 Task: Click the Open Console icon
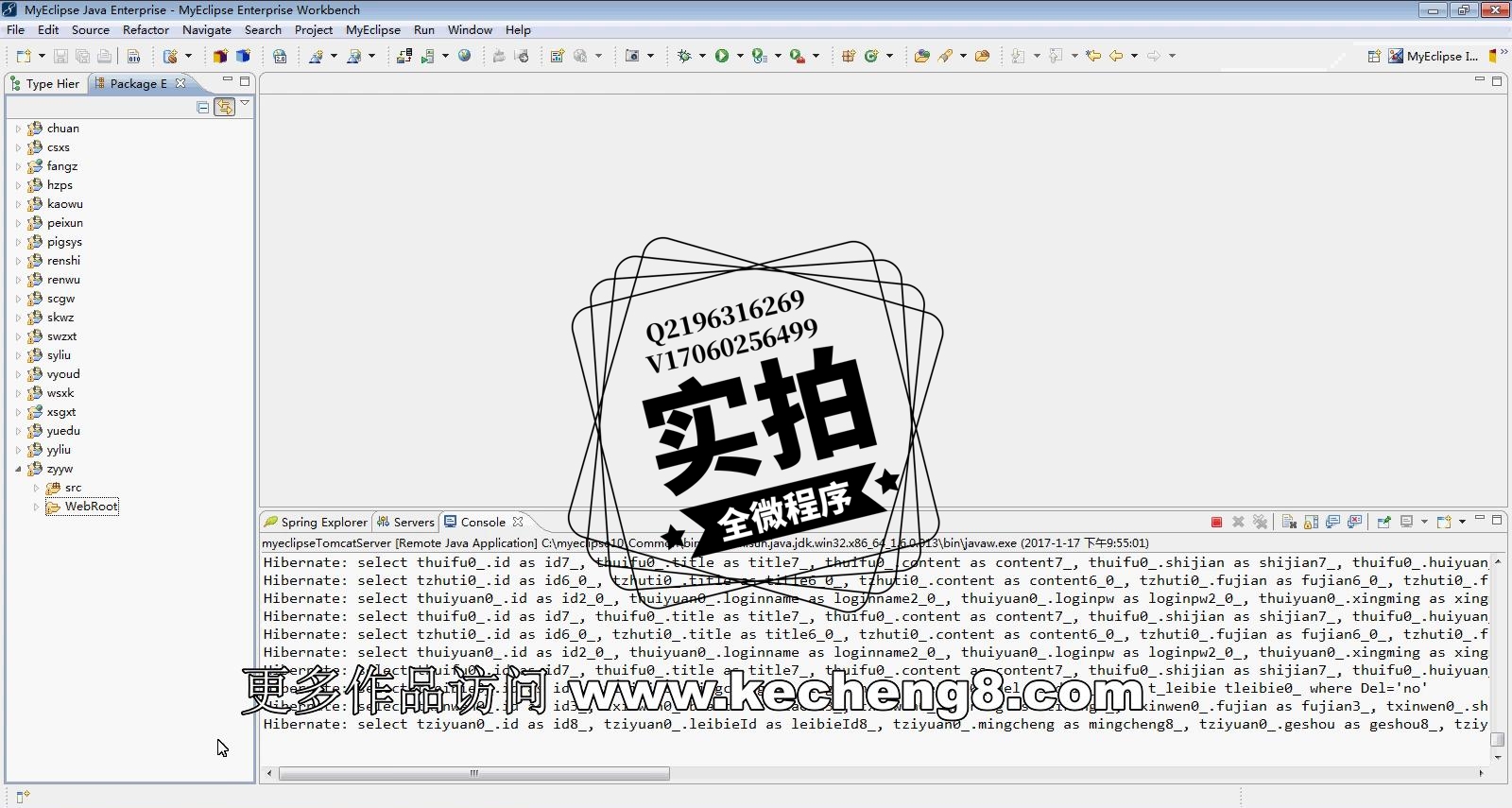pos(1443,522)
